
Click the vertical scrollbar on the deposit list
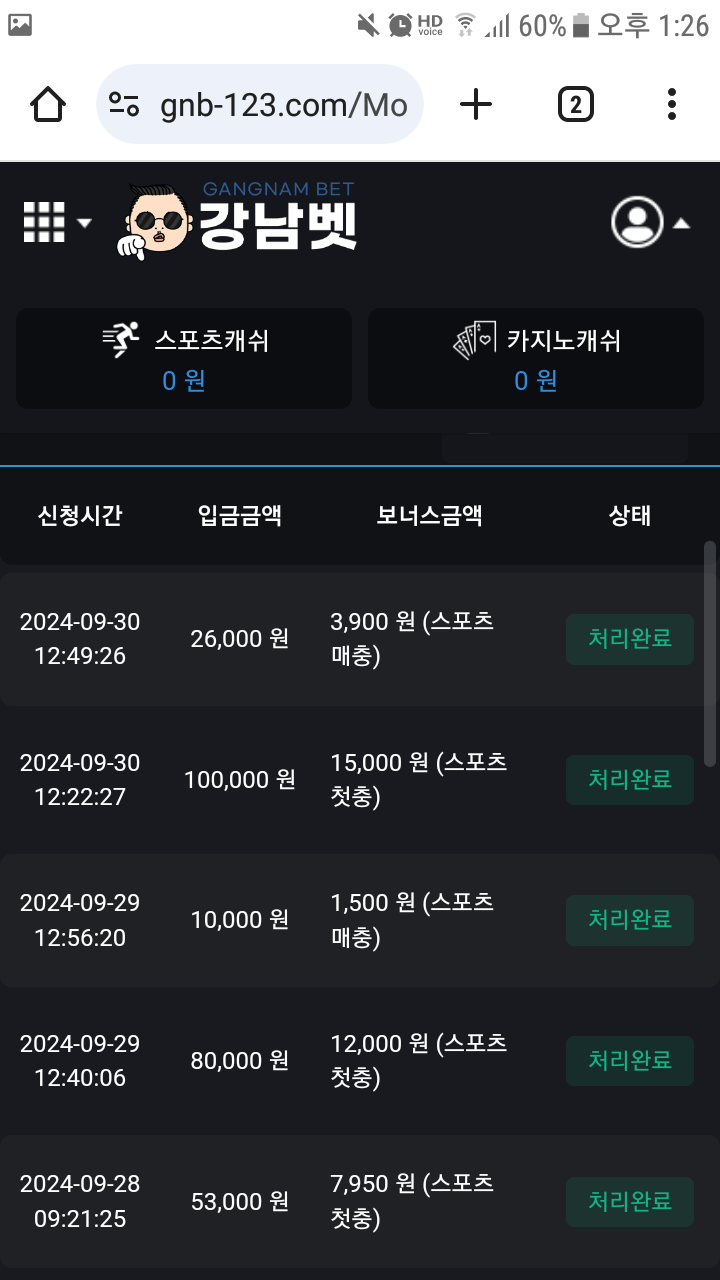pyautogui.click(x=710, y=654)
